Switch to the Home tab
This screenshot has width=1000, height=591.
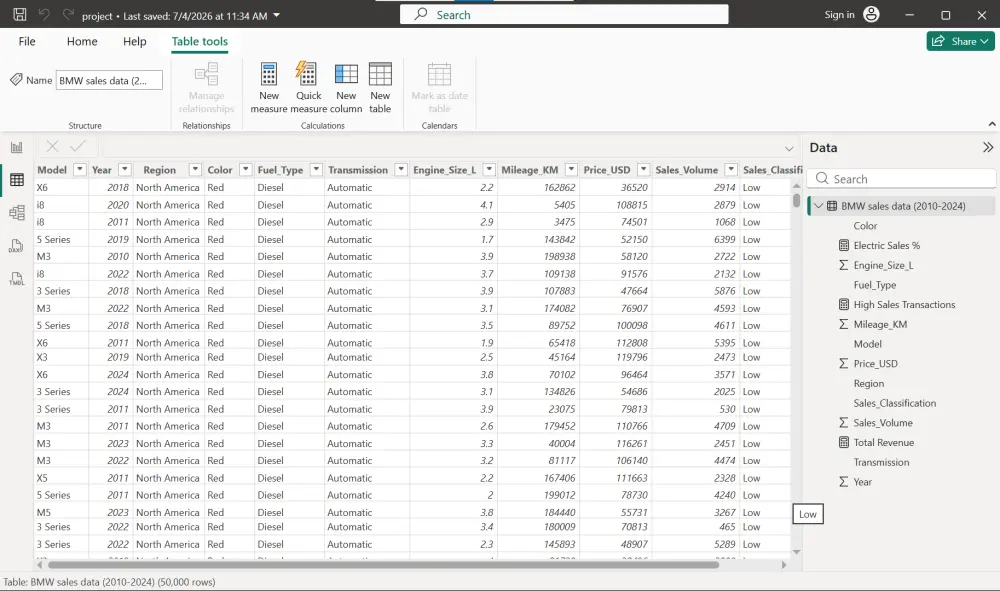pyautogui.click(x=82, y=41)
